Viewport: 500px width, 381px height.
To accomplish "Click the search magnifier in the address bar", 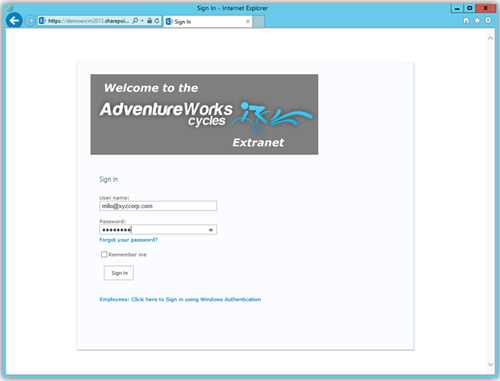I will [x=135, y=21].
